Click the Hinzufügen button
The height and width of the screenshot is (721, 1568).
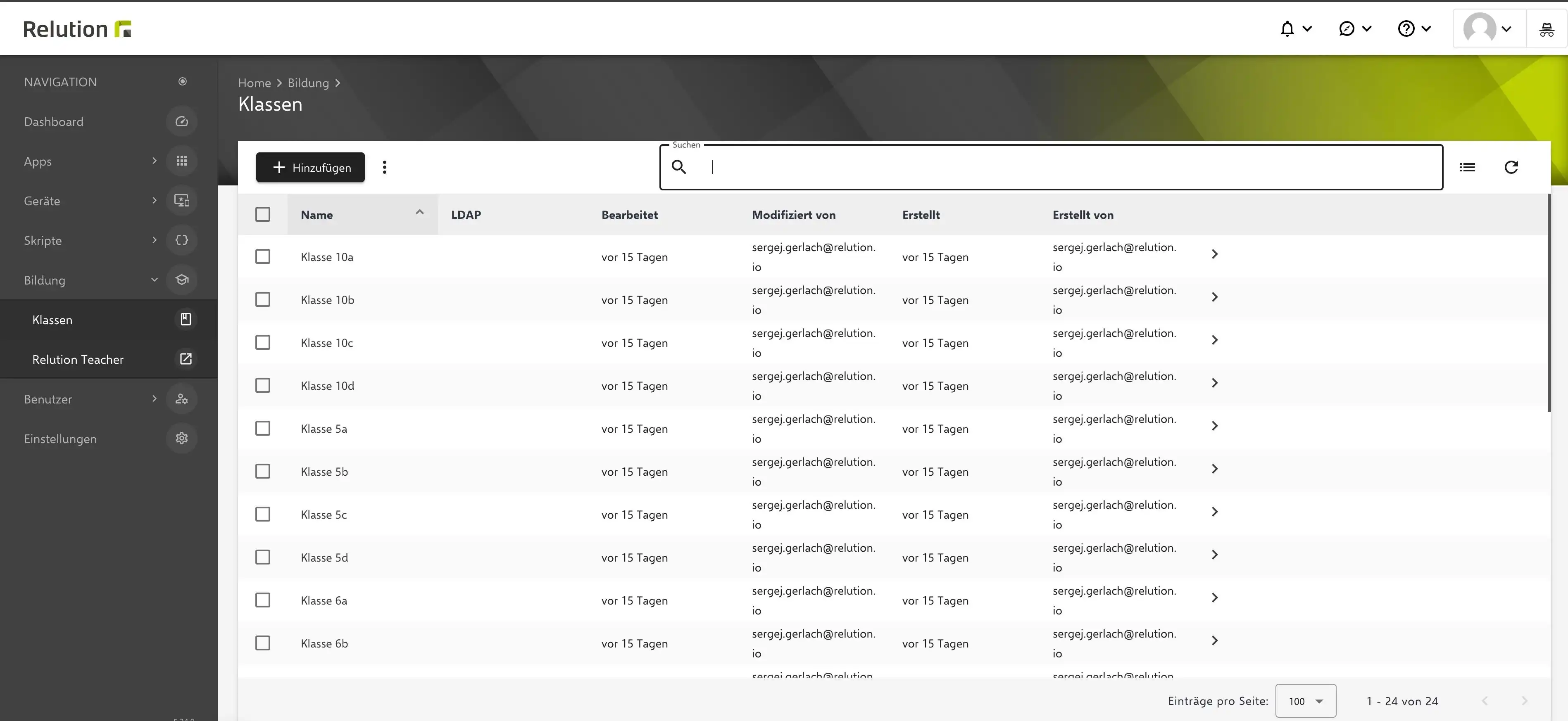(x=310, y=167)
